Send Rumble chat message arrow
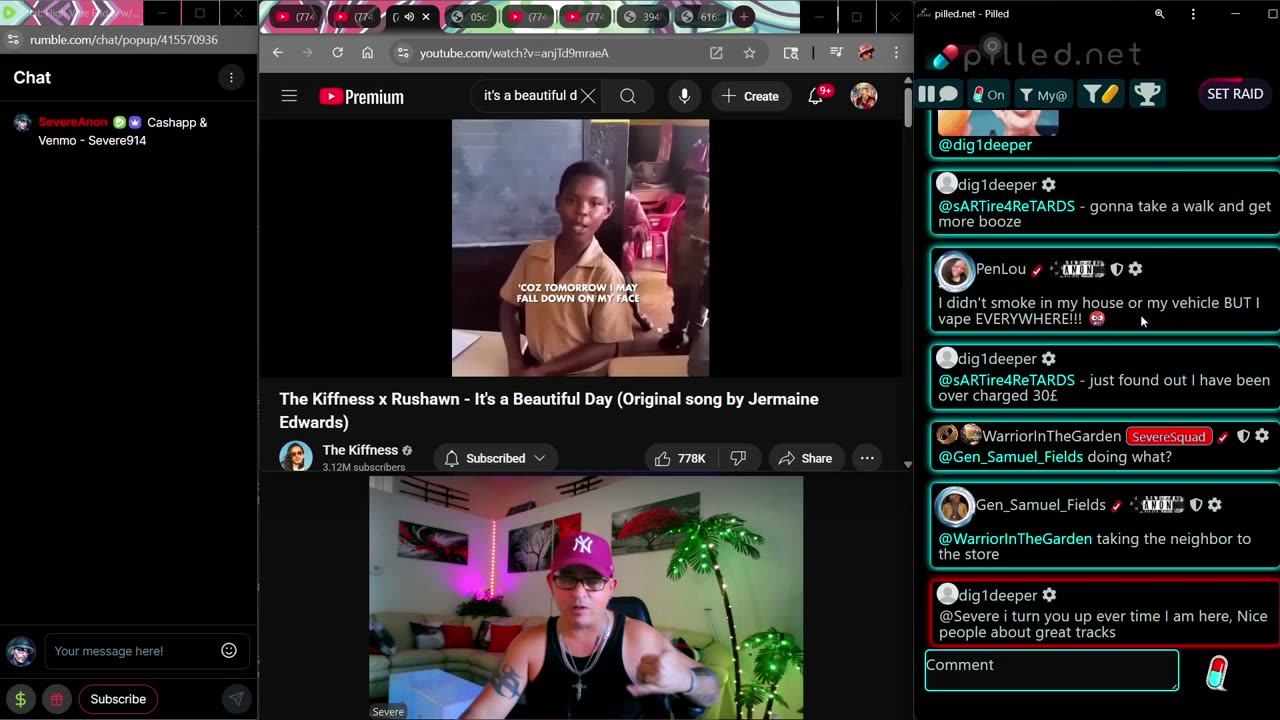 point(236,699)
